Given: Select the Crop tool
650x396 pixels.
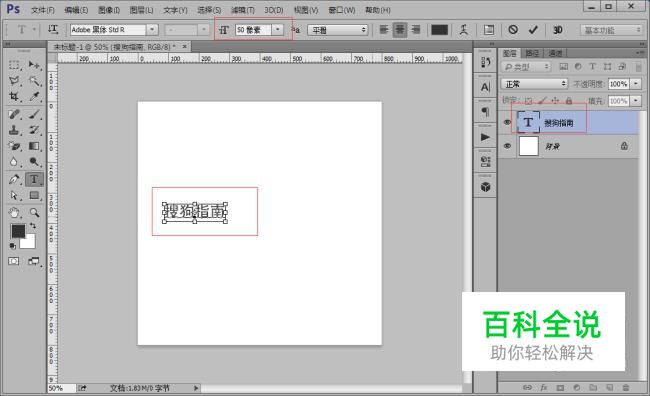Looking at the screenshot, I should tap(14, 96).
